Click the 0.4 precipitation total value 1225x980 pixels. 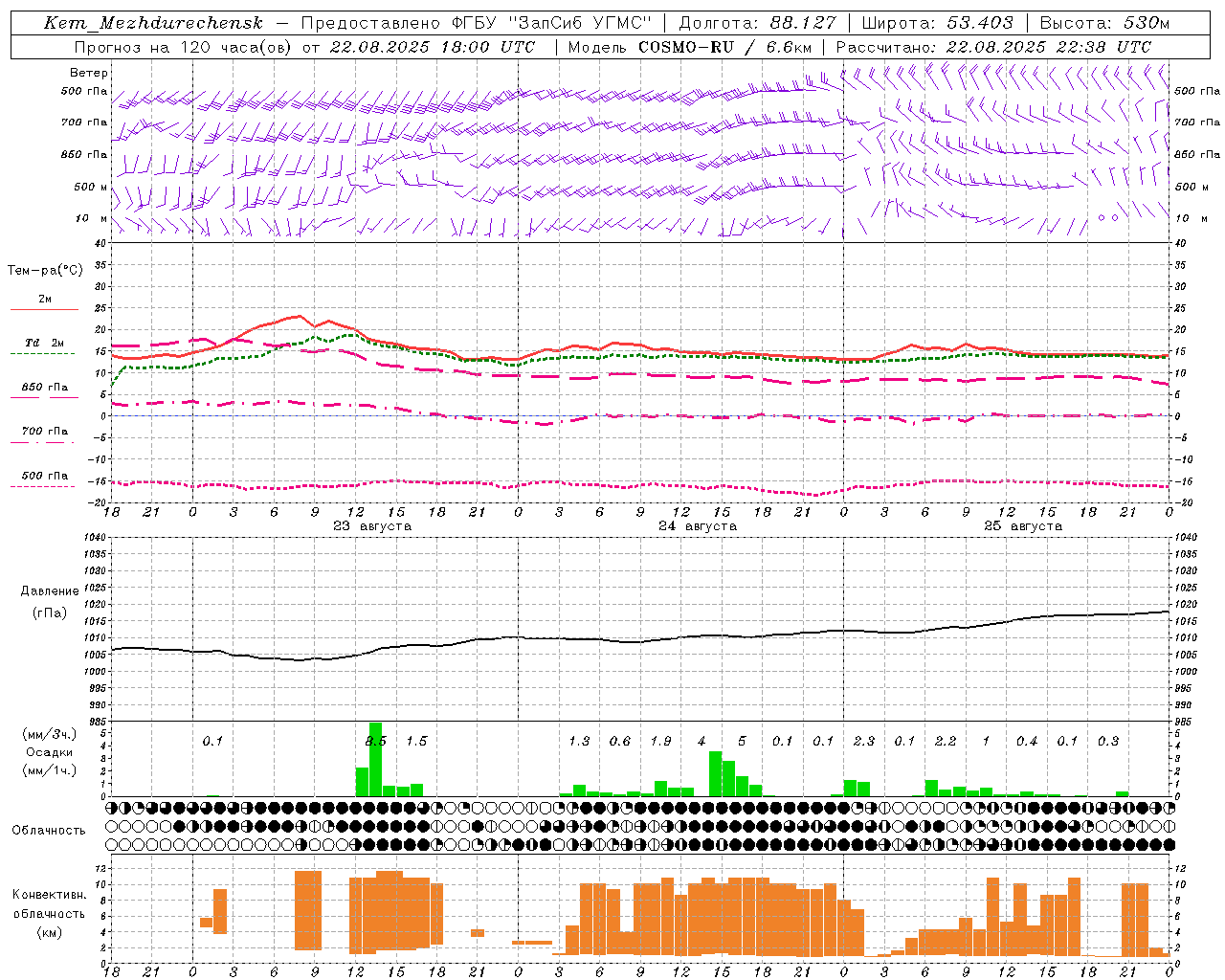tap(1027, 741)
